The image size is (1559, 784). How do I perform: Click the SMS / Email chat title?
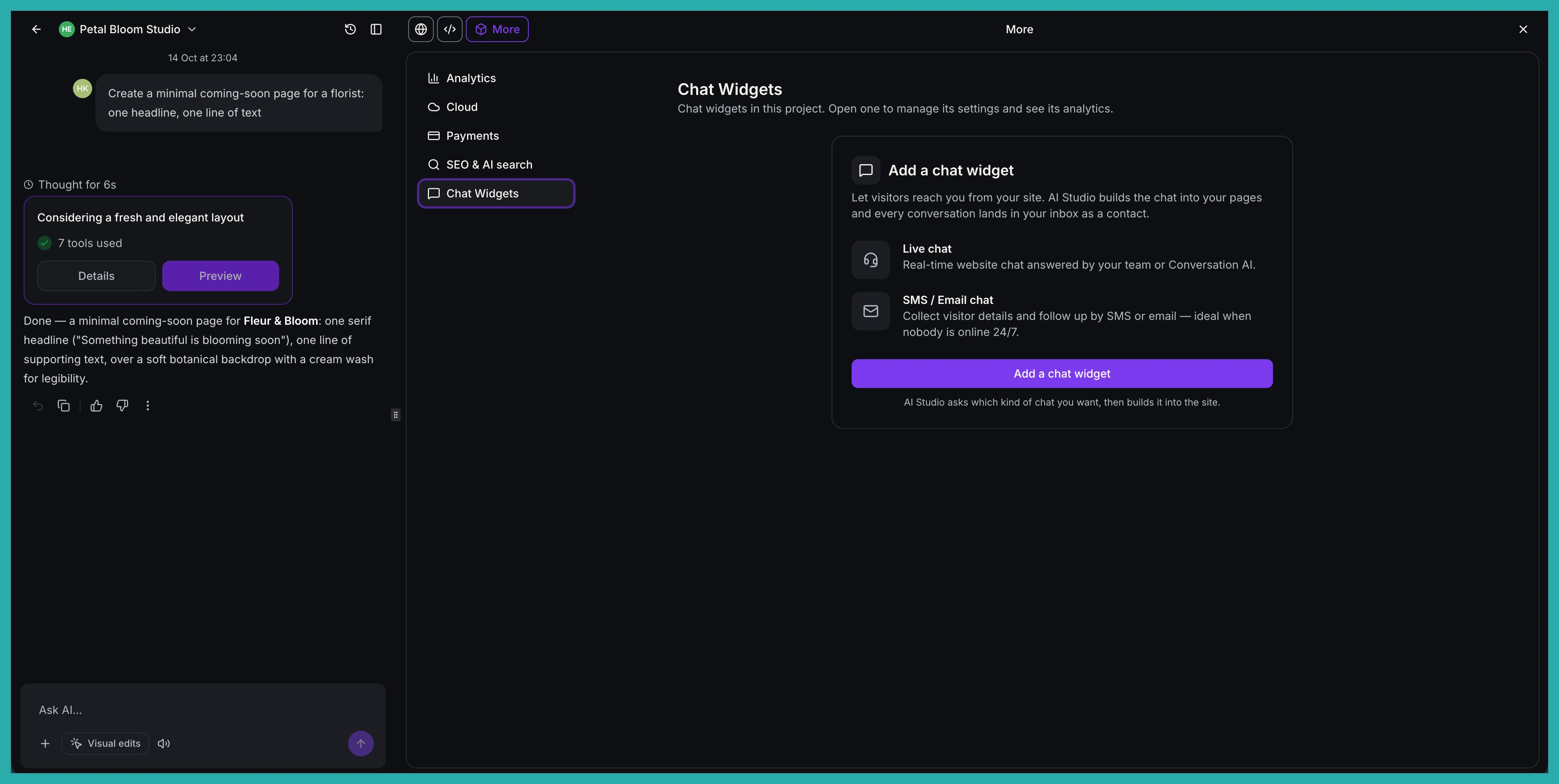click(x=948, y=300)
